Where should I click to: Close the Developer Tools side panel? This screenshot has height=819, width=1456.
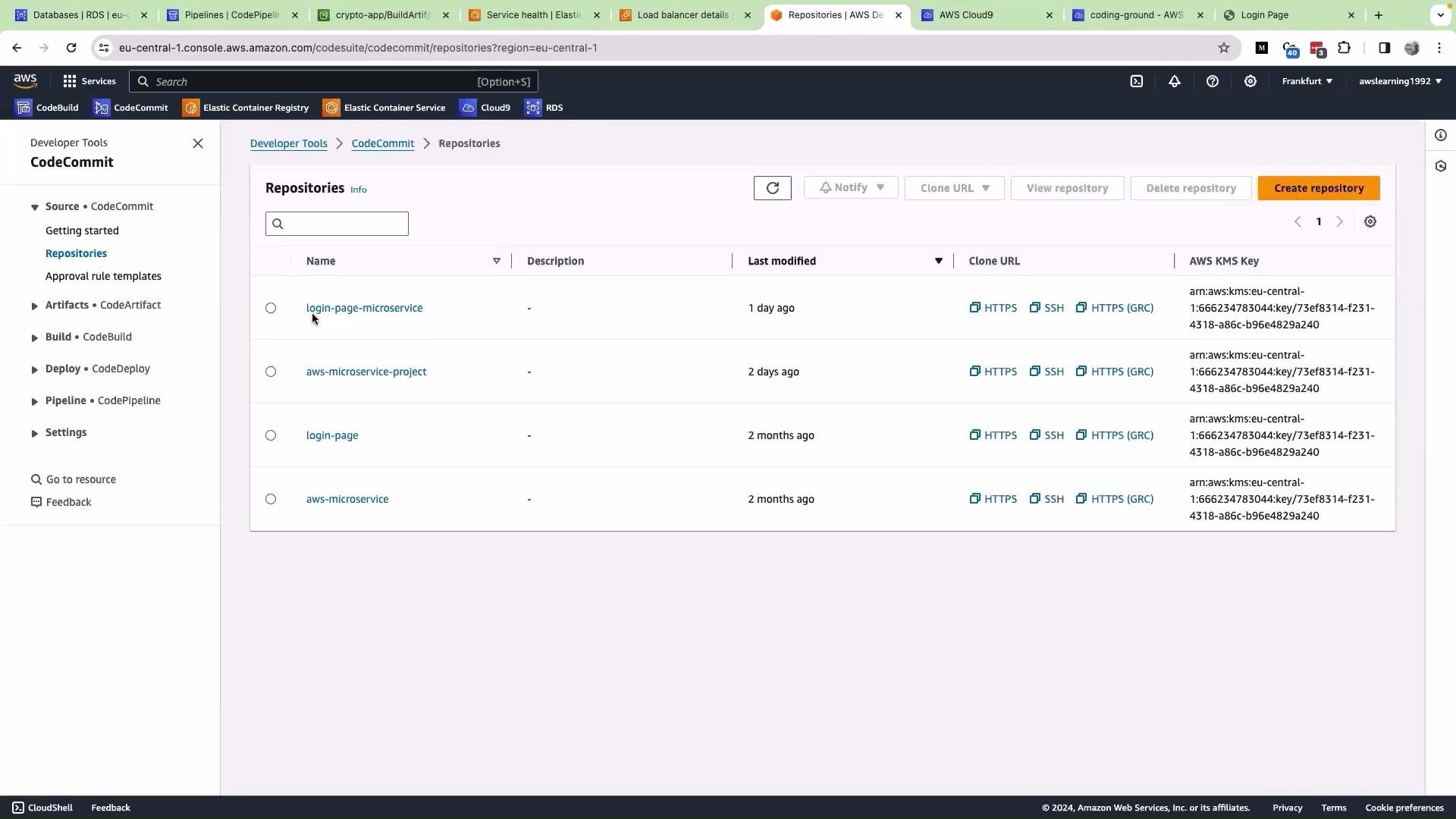coord(198,143)
